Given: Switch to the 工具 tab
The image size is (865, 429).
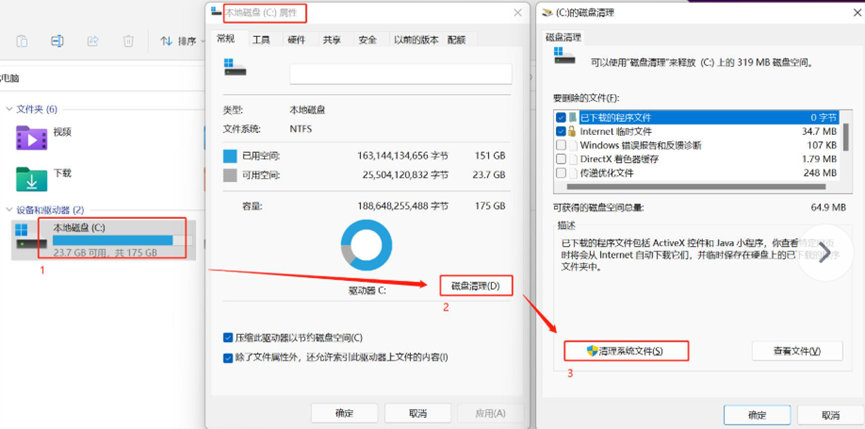Looking at the screenshot, I should pos(261,40).
